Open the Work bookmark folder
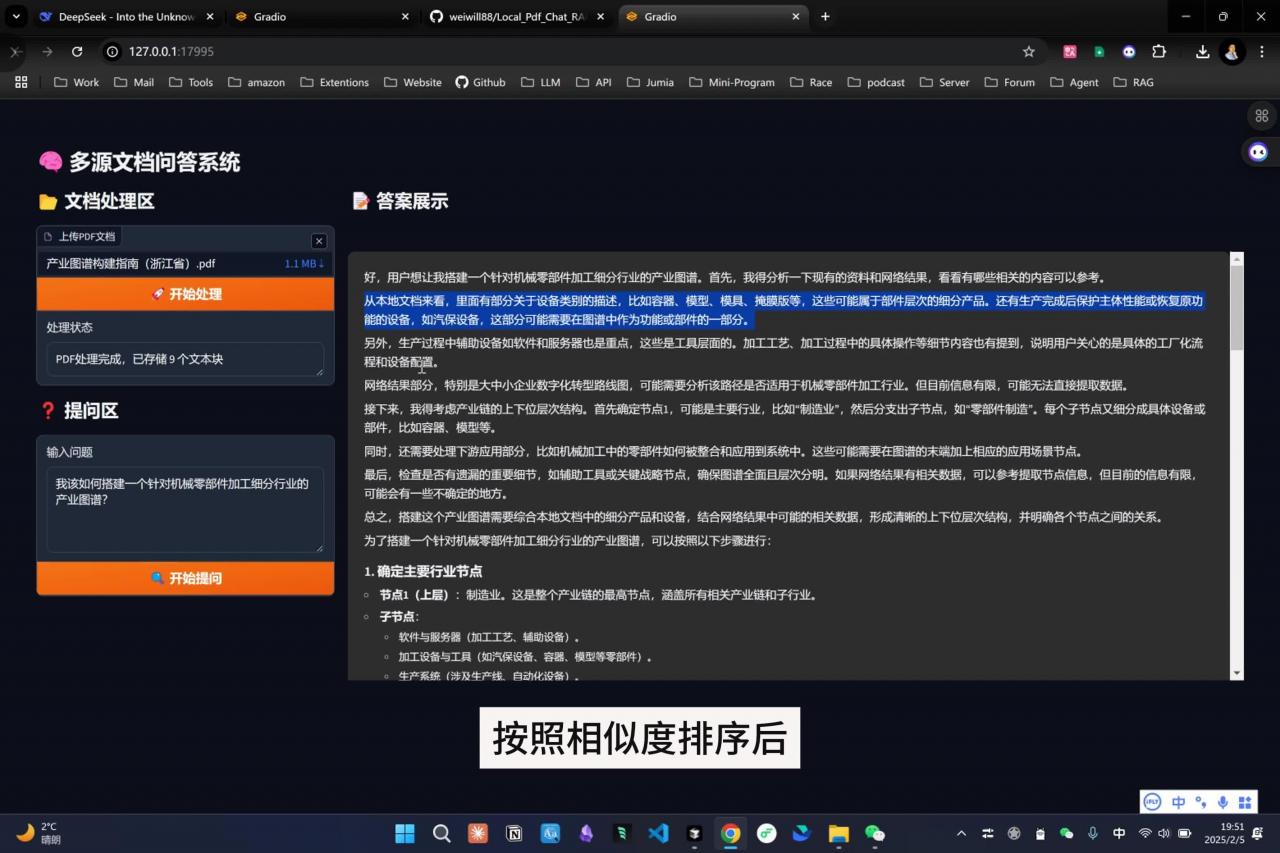The image size is (1280, 853). click(x=77, y=82)
